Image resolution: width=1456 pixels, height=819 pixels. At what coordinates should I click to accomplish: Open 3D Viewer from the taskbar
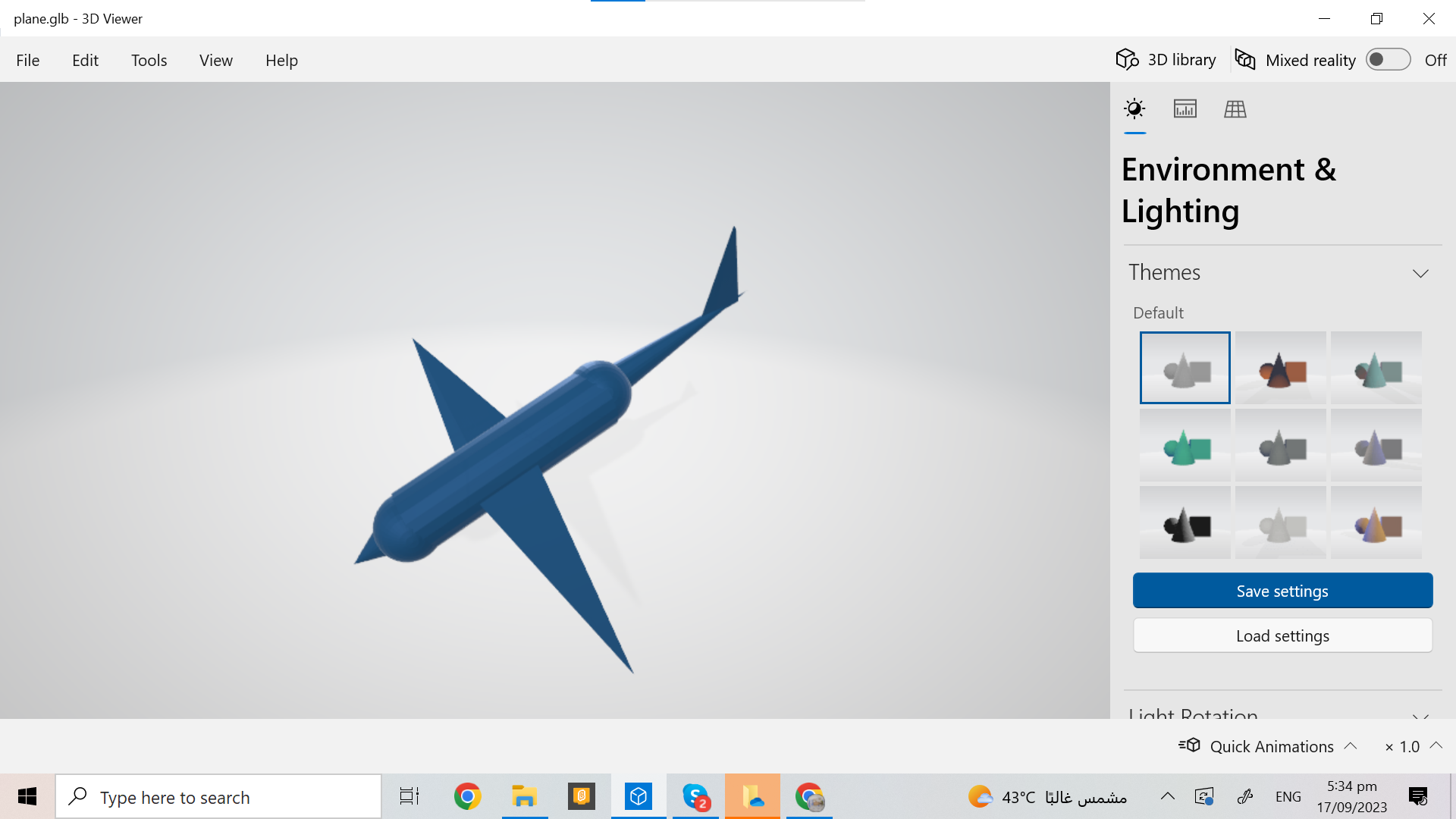coord(638,796)
